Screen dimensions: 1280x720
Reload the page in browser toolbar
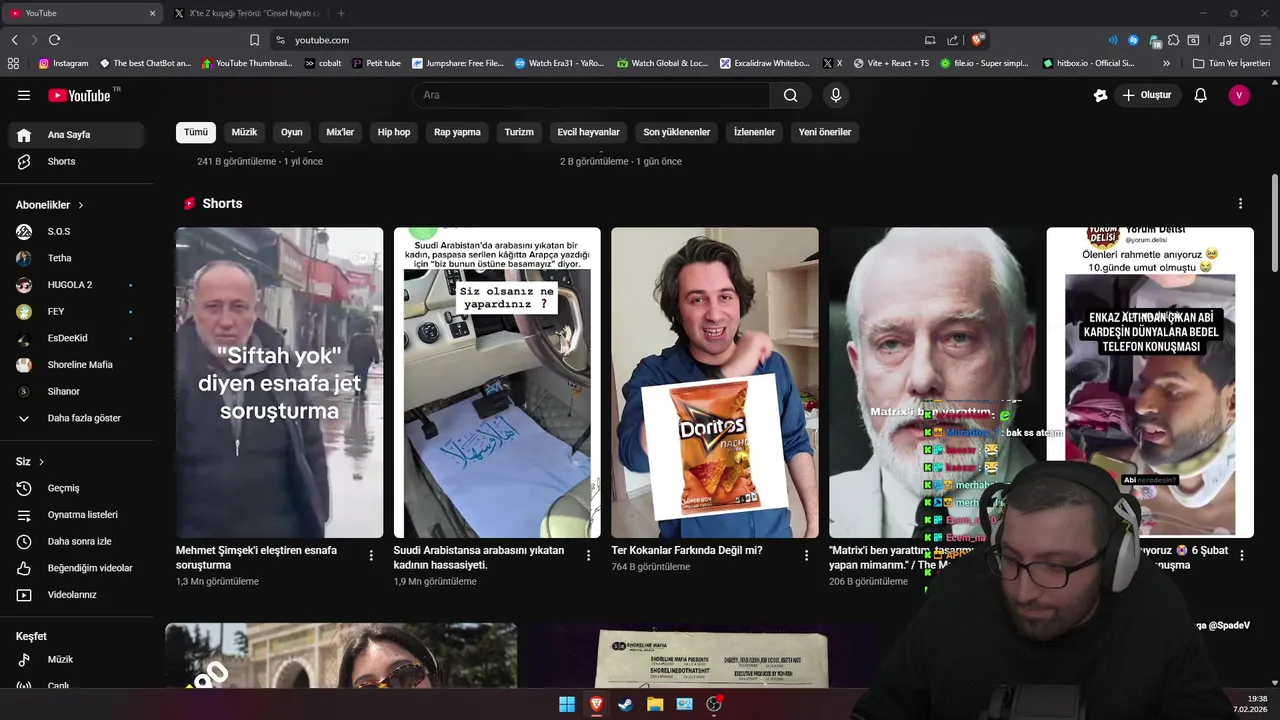point(54,40)
